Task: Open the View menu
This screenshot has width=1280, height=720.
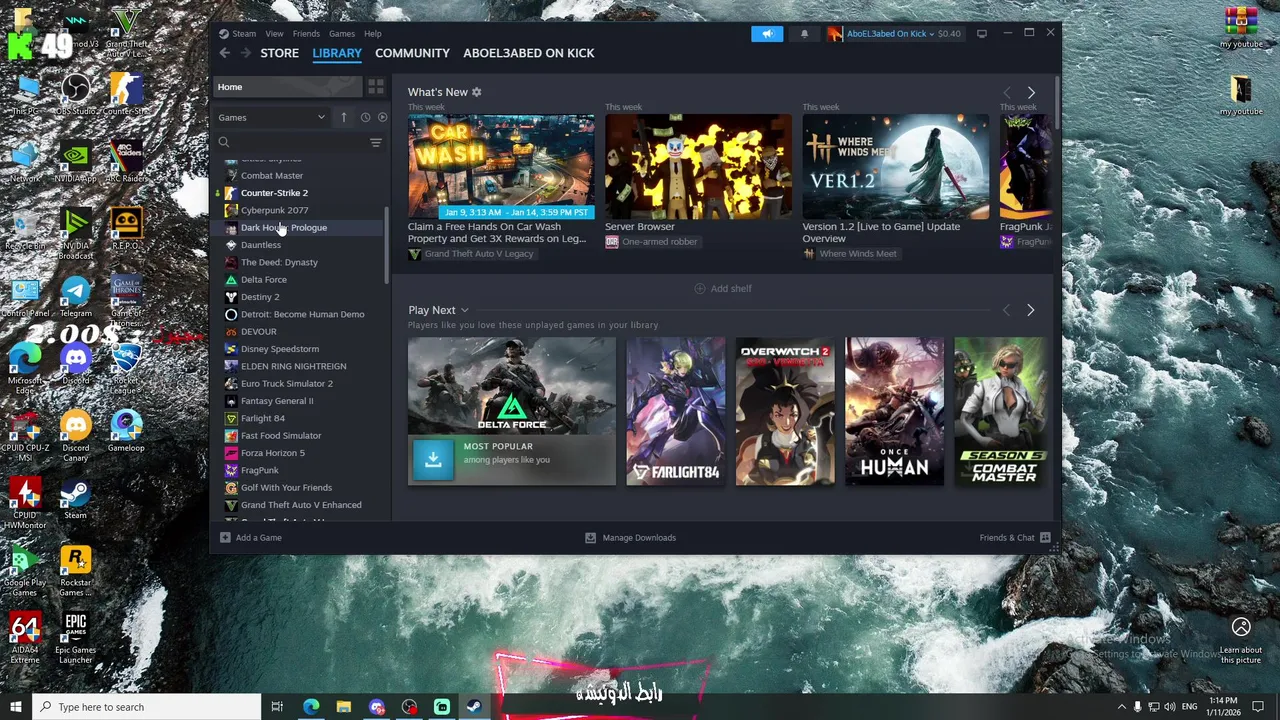Action: [x=274, y=33]
